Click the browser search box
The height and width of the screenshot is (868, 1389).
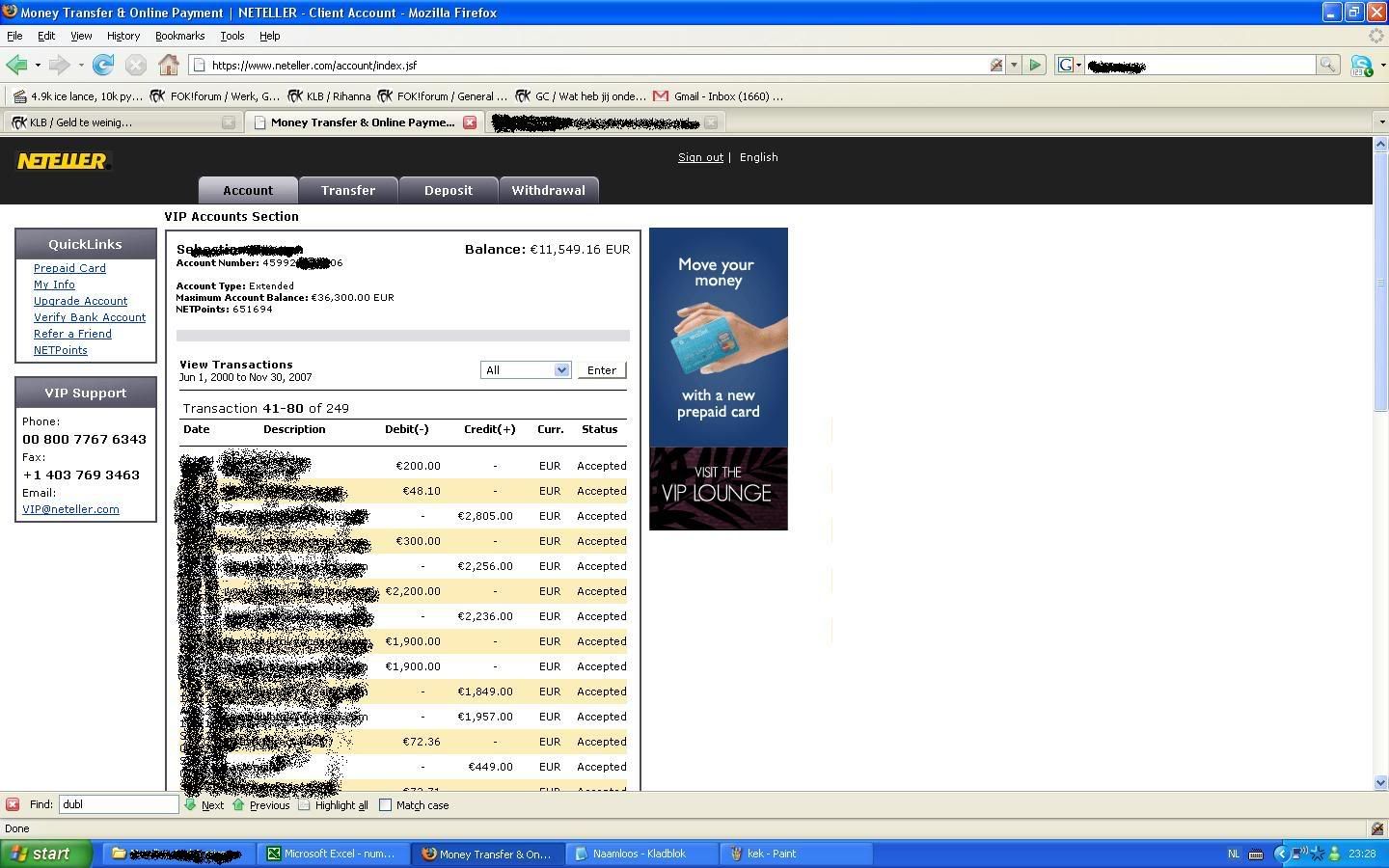[1200, 65]
